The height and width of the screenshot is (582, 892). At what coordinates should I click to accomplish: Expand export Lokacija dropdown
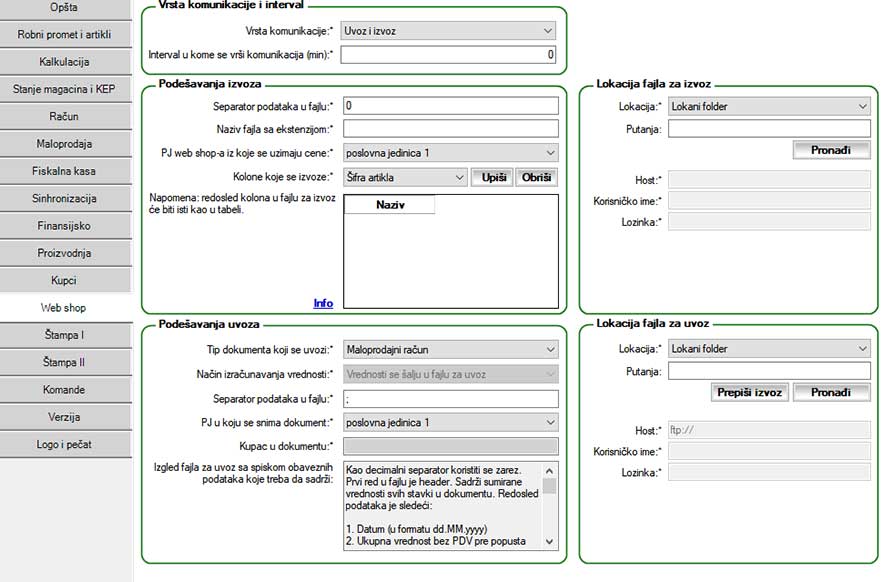[x=769, y=106]
